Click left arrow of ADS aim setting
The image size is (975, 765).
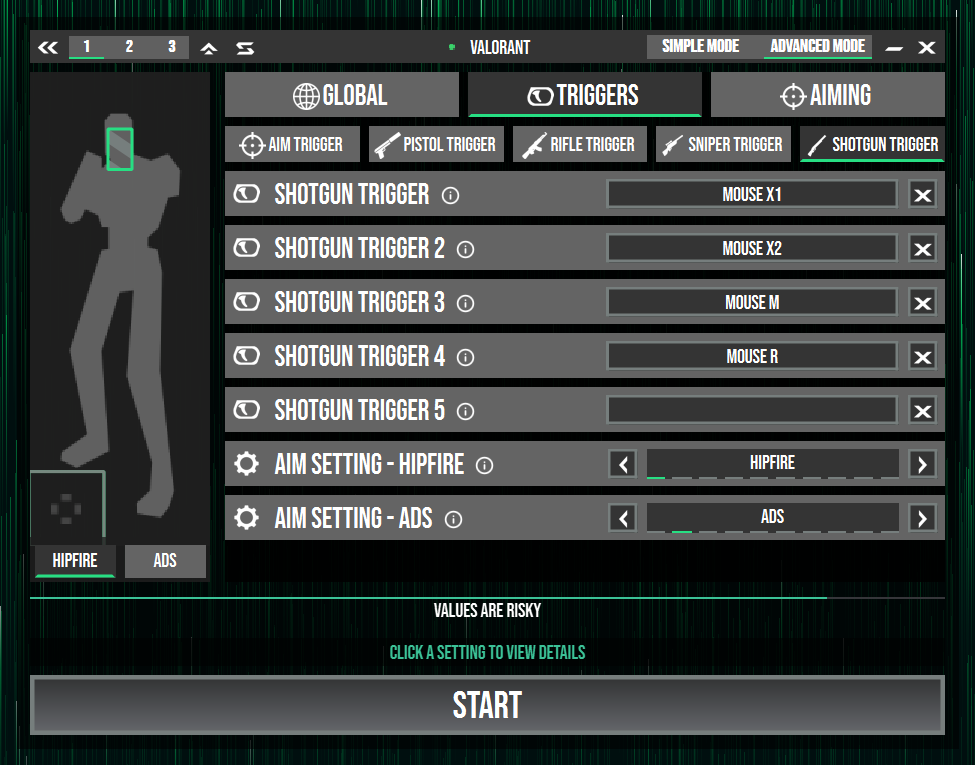coord(623,518)
